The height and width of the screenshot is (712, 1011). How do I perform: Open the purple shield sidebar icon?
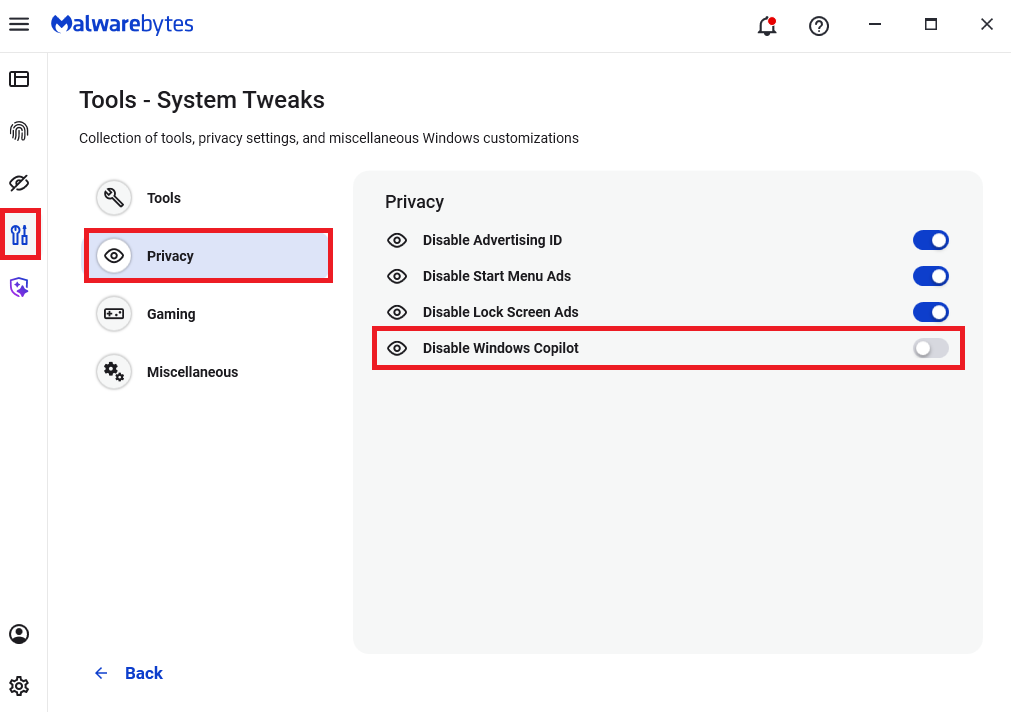(19, 288)
